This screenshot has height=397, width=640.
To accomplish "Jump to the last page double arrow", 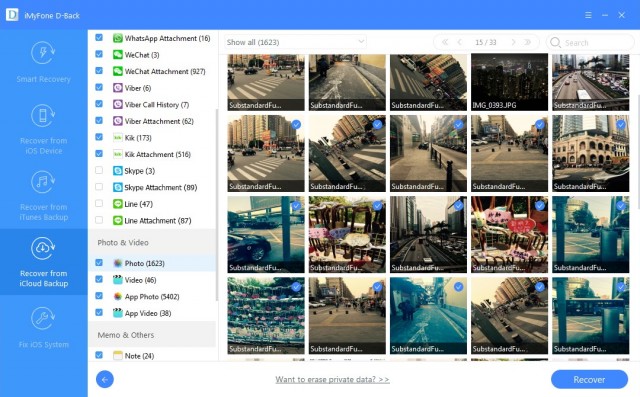I will (x=528, y=42).
